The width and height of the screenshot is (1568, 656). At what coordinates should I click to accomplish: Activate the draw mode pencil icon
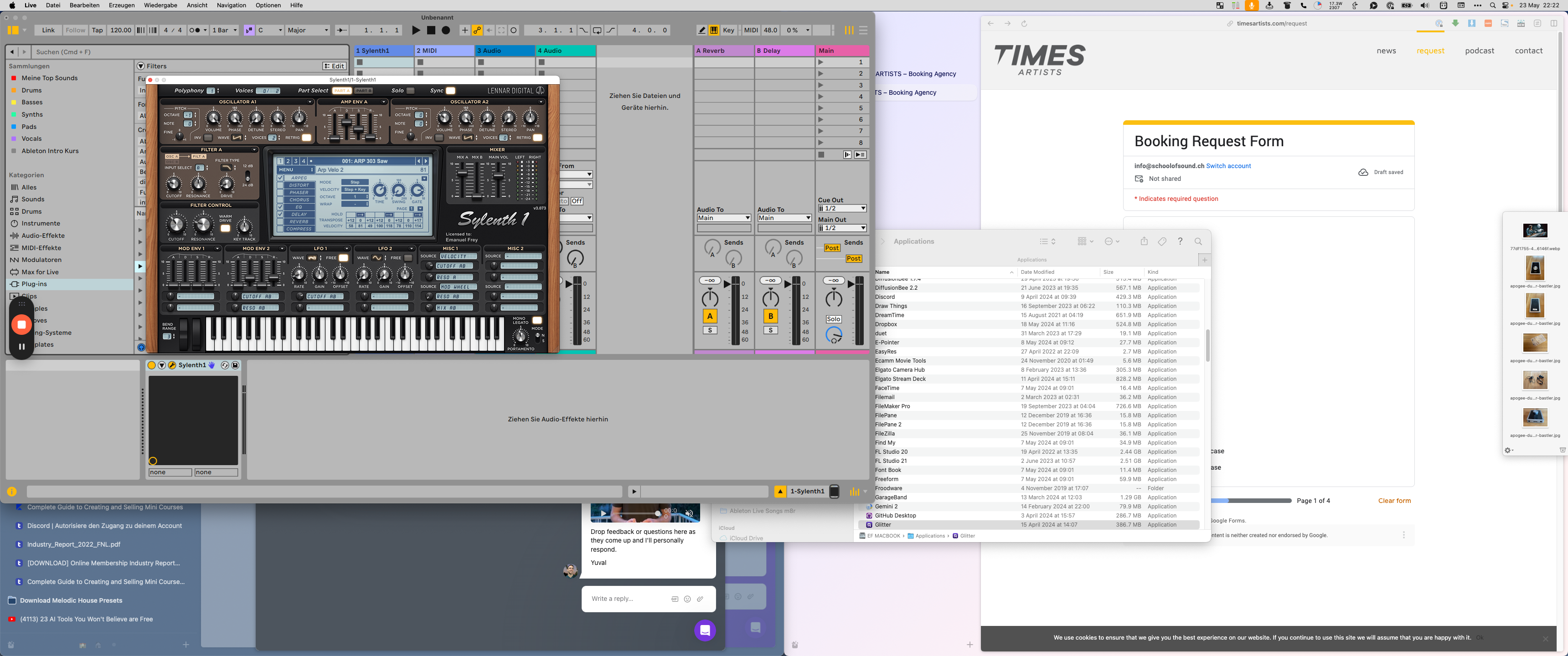point(702,30)
